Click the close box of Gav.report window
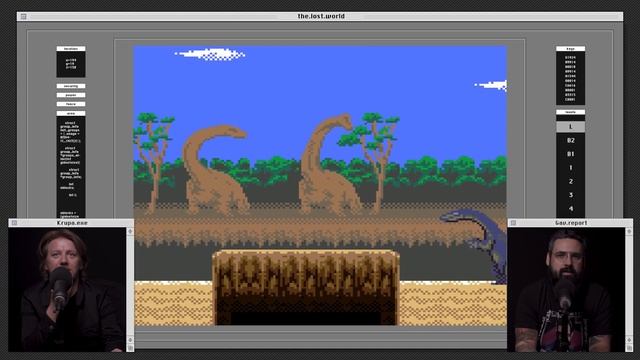 tap(513, 223)
